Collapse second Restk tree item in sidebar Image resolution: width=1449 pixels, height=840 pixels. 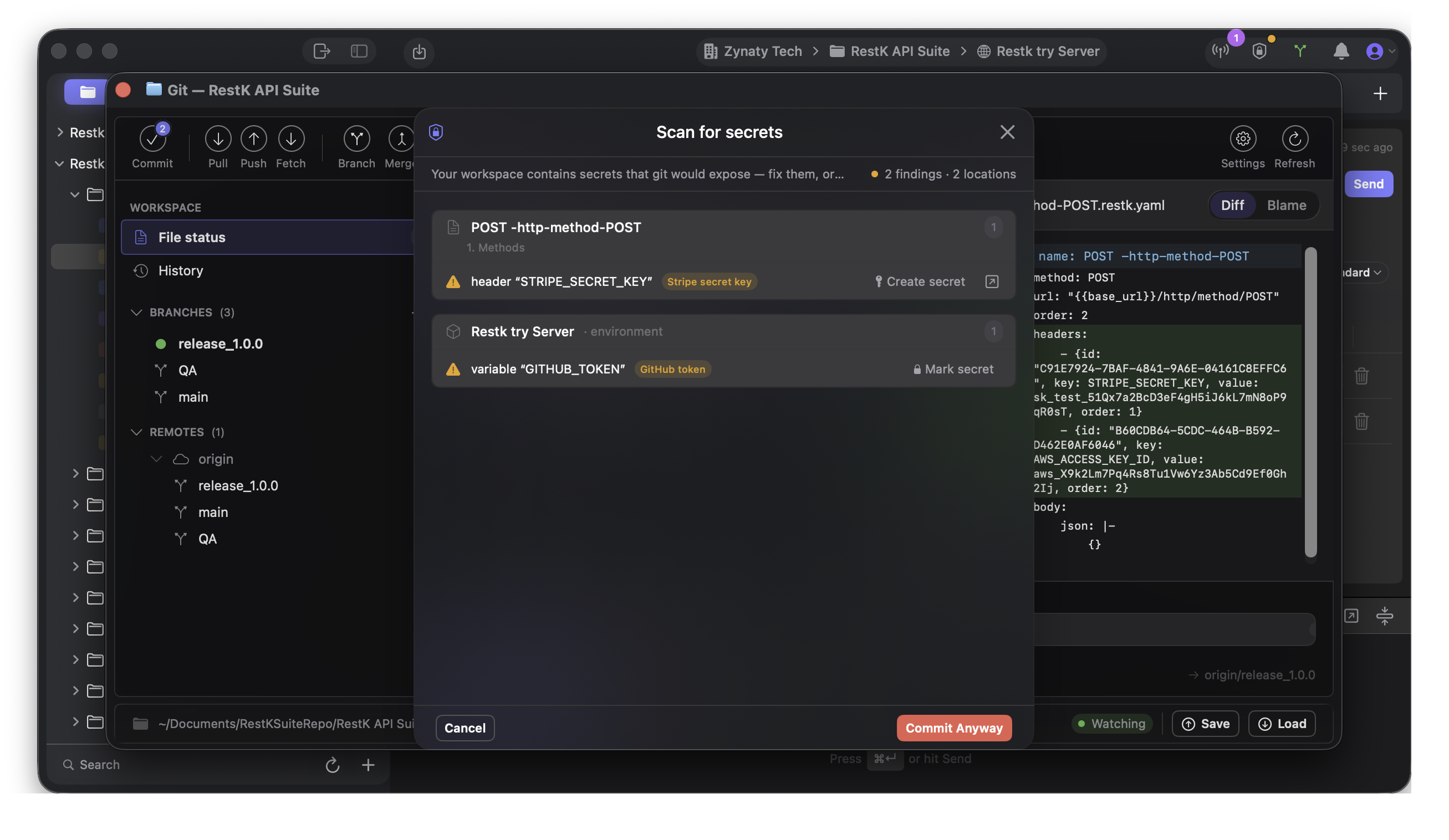click(x=59, y=163)
